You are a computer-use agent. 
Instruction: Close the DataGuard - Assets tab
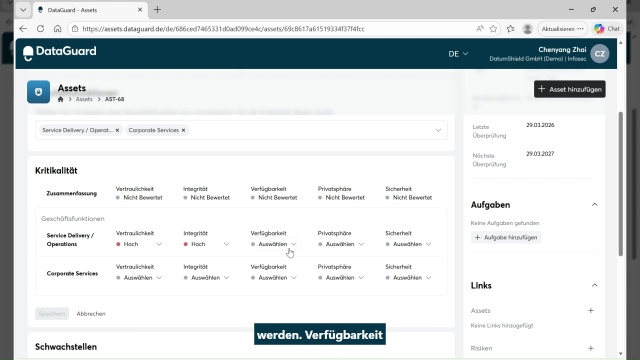(x=140, y=10)
